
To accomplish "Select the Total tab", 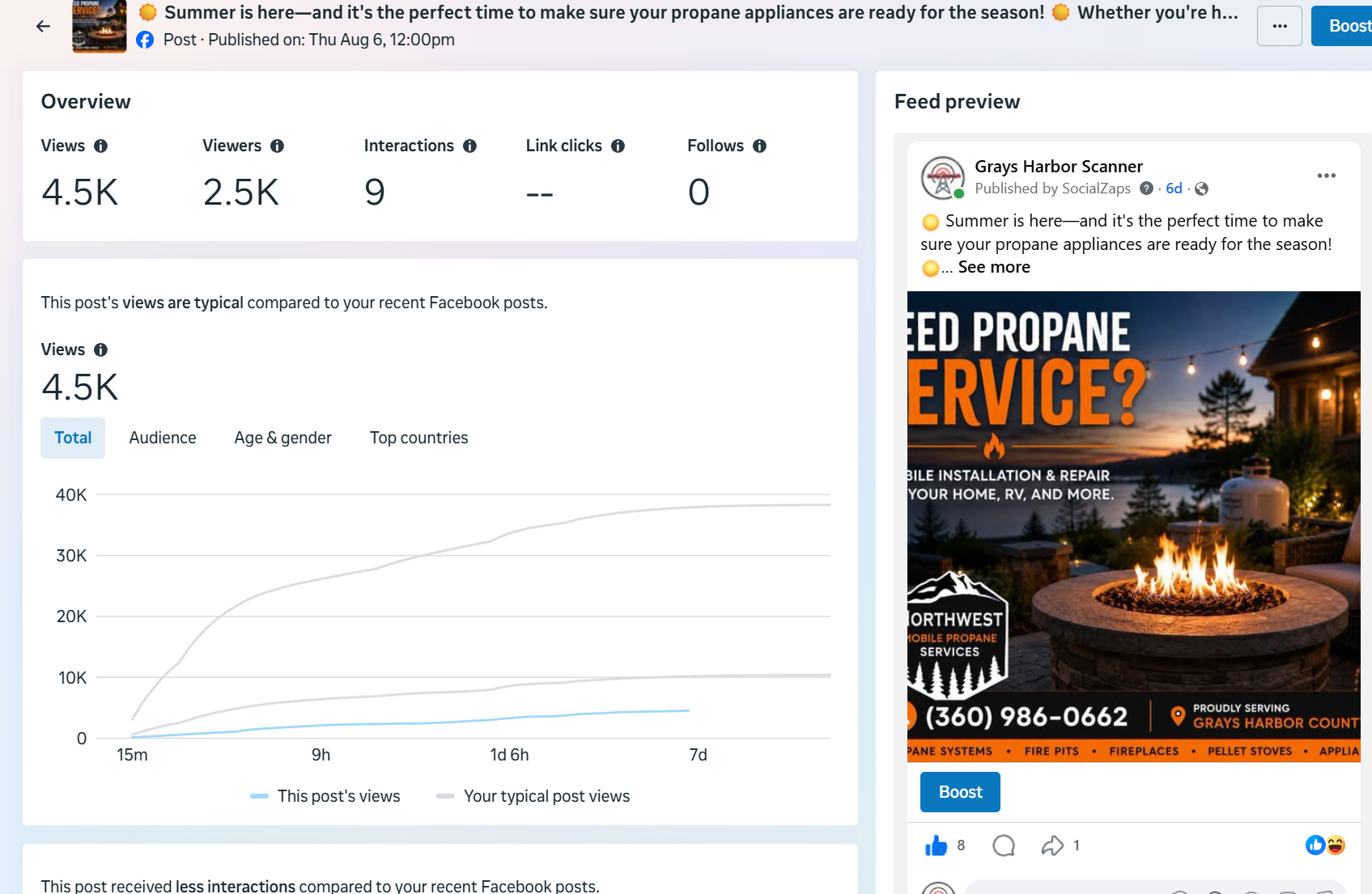I will point(73,438).
